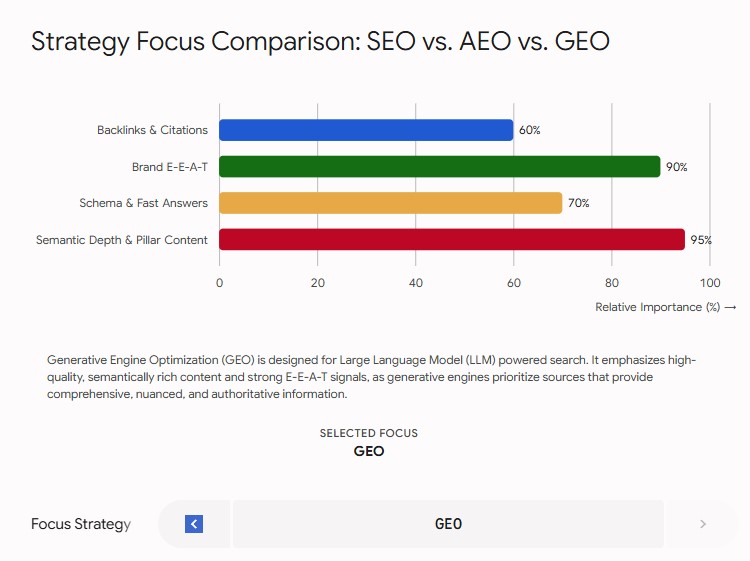Screen dimensions: 750x561
Task: Click the blue Backlinks & Citations bar
Action: coord(366,130)
